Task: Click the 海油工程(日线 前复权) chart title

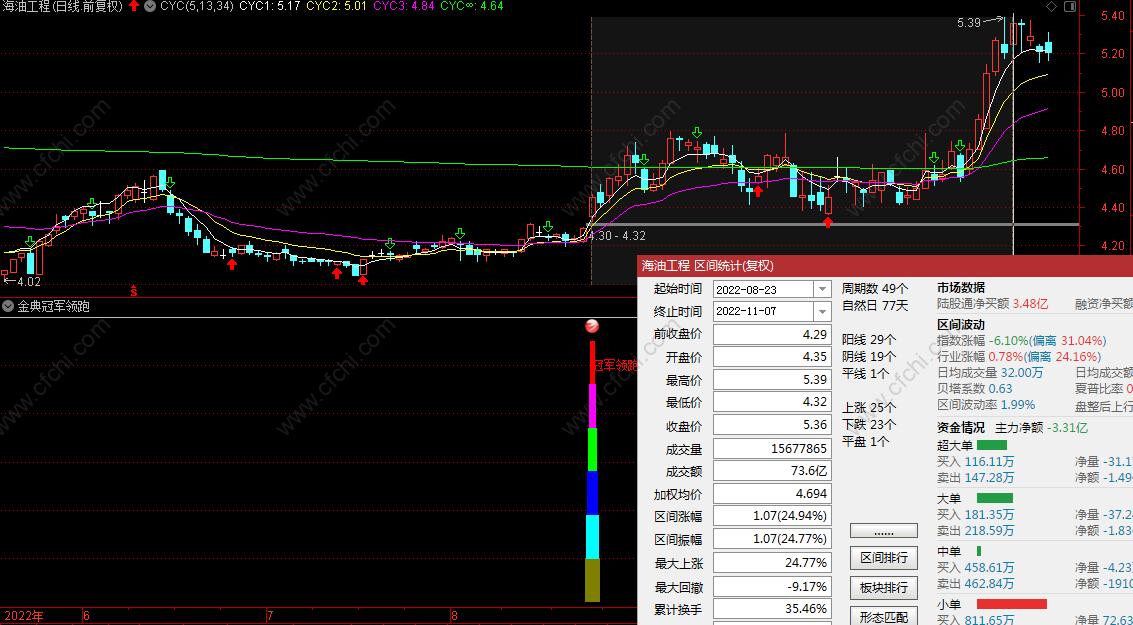Action: pyautogui.click(x=63, y=6)
